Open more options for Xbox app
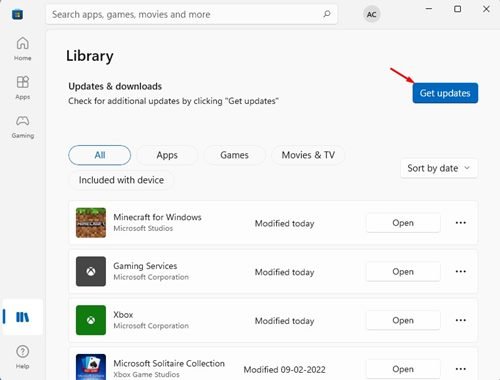The image size is (500, 380). (461, 320)
